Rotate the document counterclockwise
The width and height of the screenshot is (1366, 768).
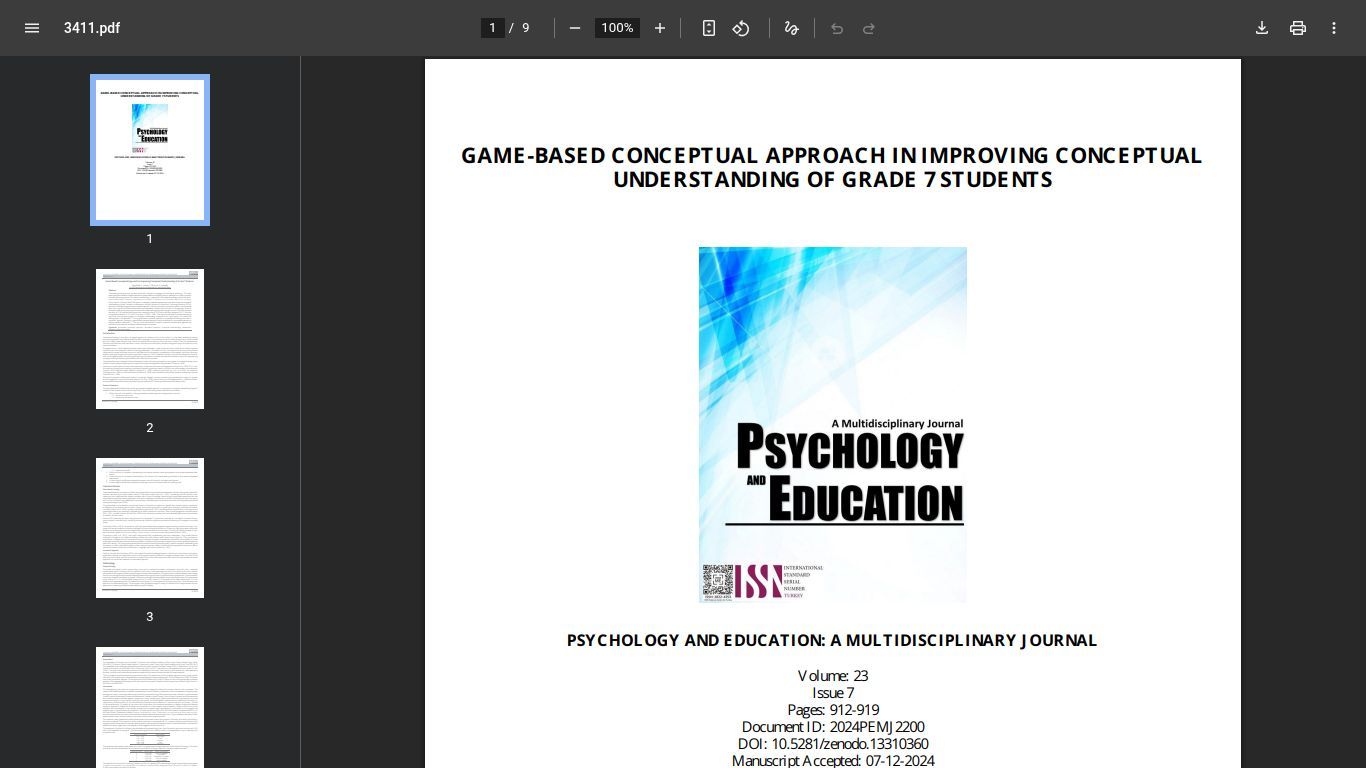[x=741, y=28]
